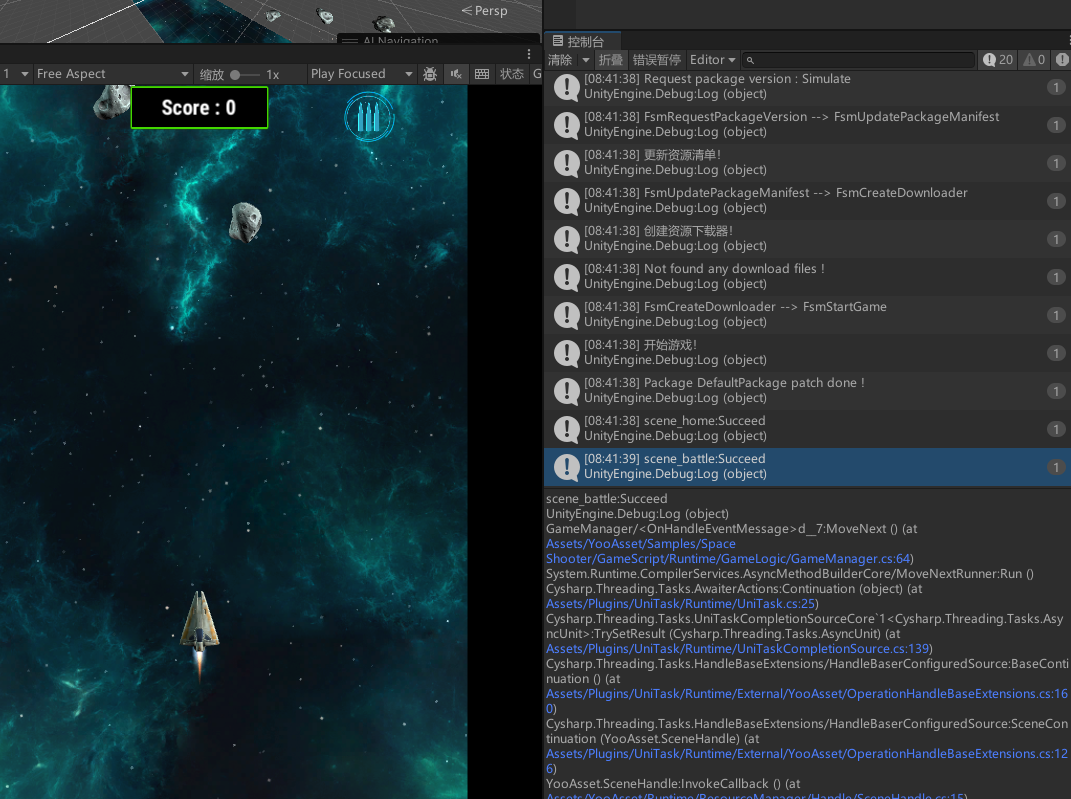Viewport: 1071px width, 799px height.
Task: Open the UniTask.cs:25 stack trace link
Action: point(680,604)
